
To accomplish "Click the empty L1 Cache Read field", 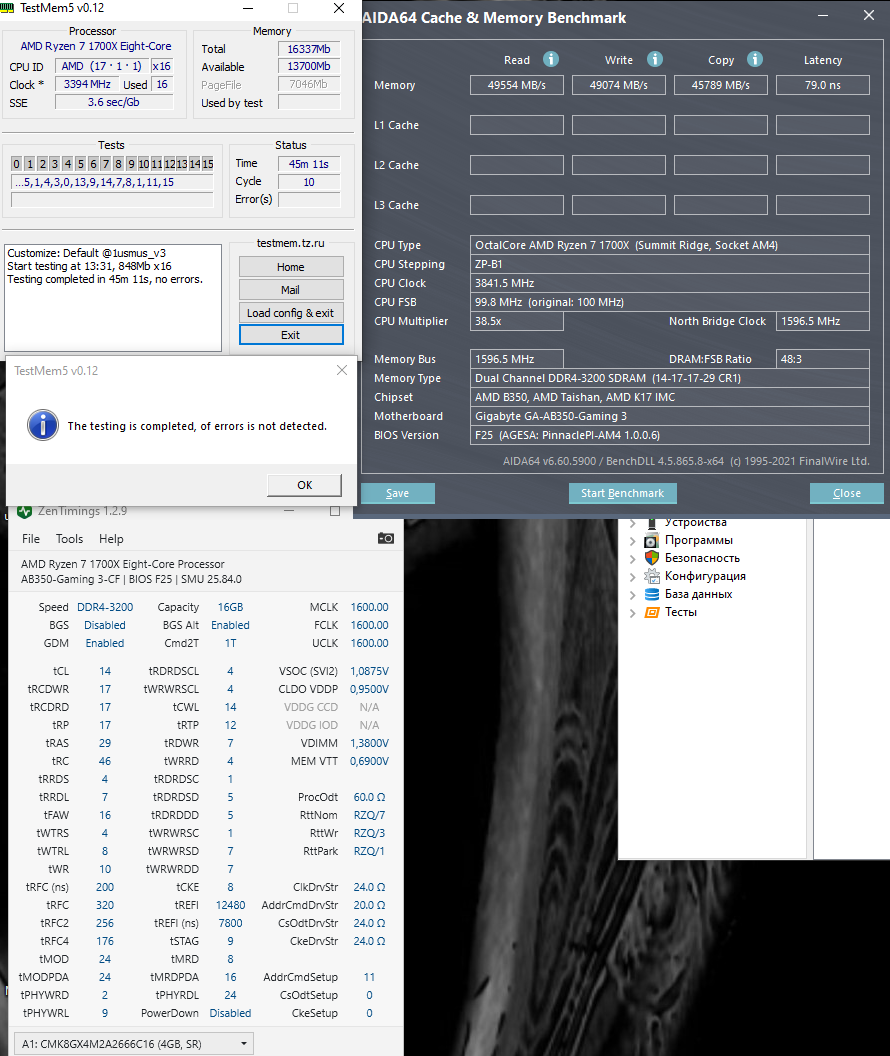I will [x=516, y=125].
